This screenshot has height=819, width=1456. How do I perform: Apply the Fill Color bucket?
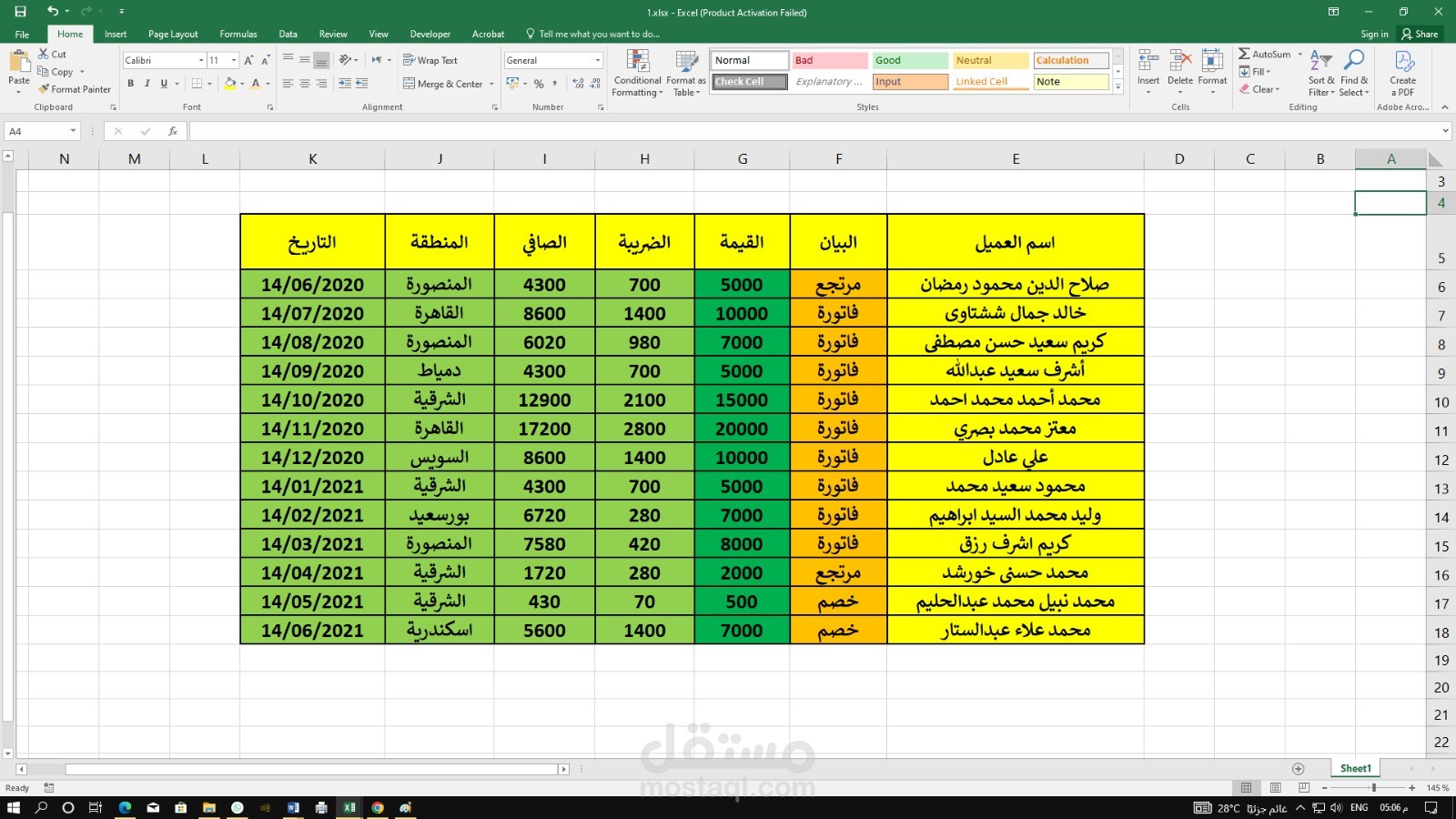click(230, 84)
